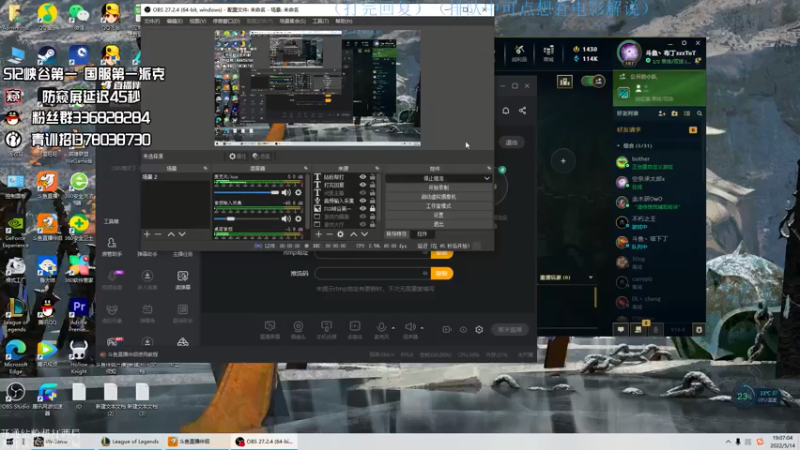Toggle lock of first text source in OBS

[x=372, y=177]
